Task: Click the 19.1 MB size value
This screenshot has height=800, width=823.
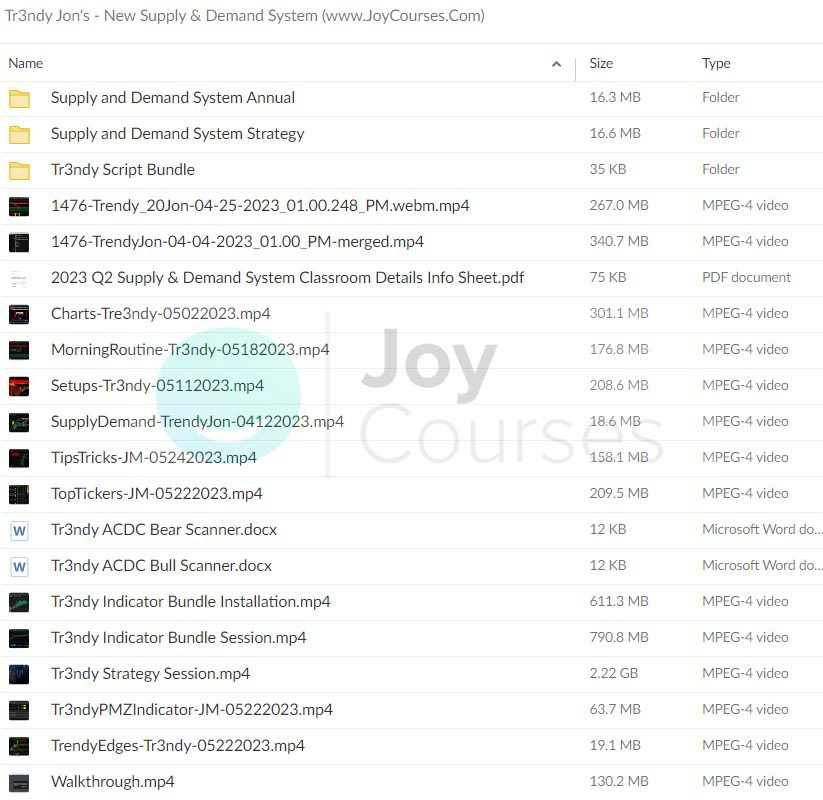Action: (x=615, y=745)
